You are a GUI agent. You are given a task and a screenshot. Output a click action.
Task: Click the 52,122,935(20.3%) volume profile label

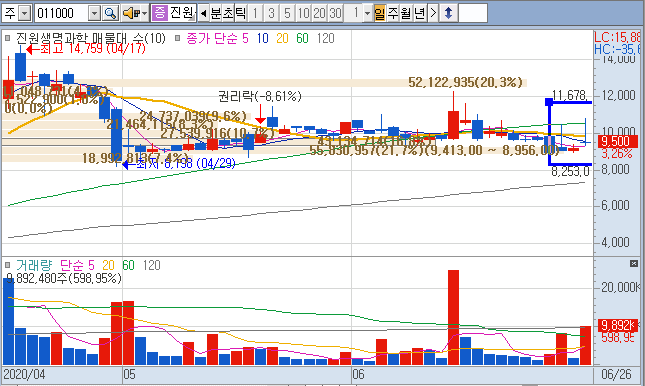pos(465,82)
